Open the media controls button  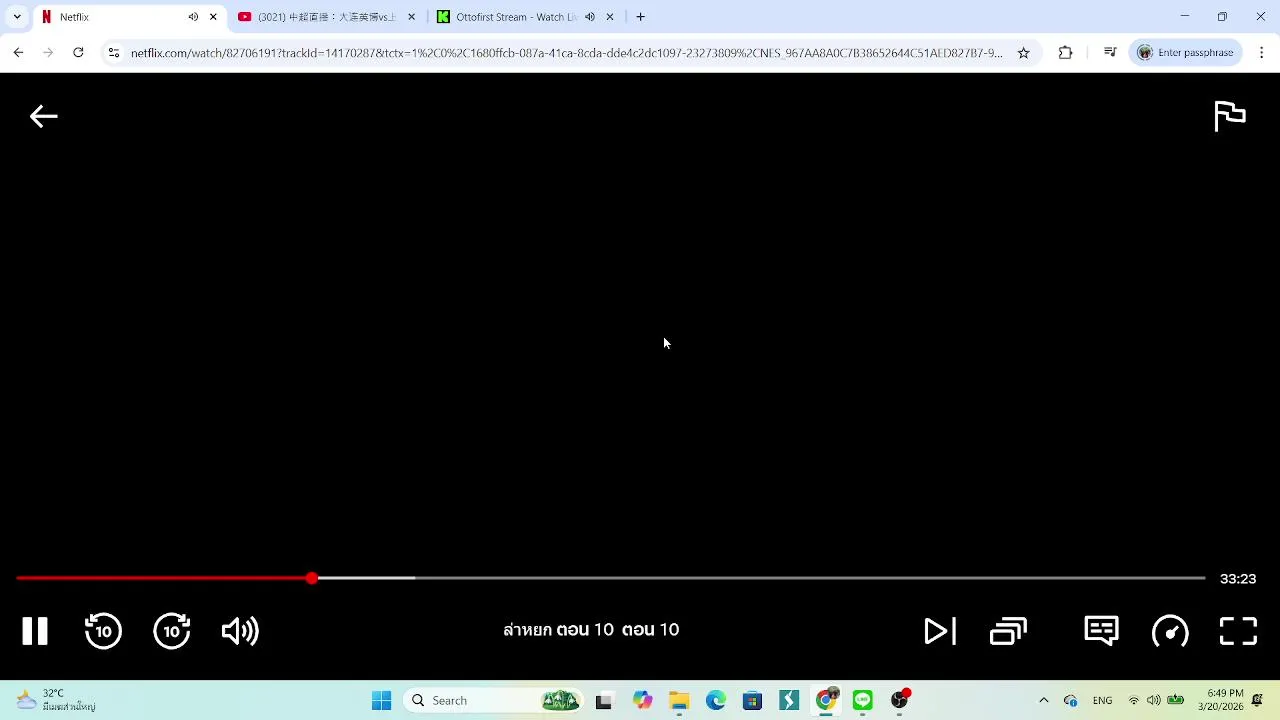1110,53
